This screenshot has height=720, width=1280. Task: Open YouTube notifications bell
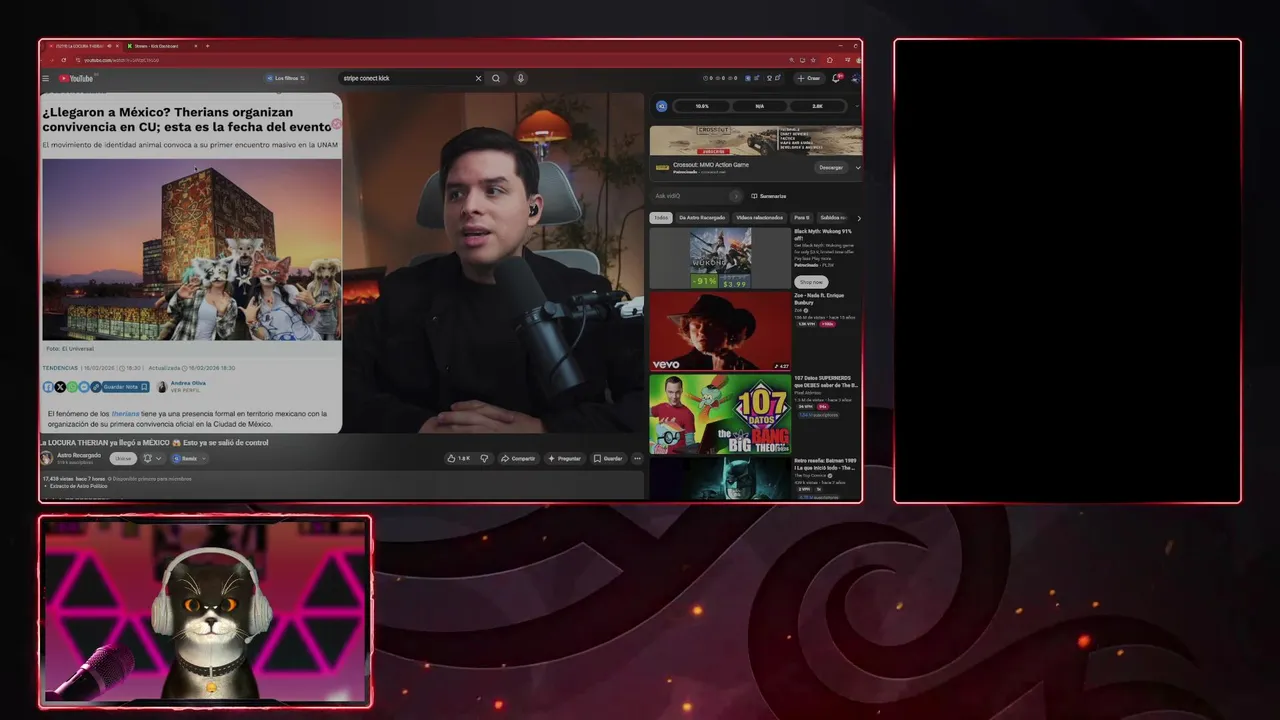coord(836,78)
